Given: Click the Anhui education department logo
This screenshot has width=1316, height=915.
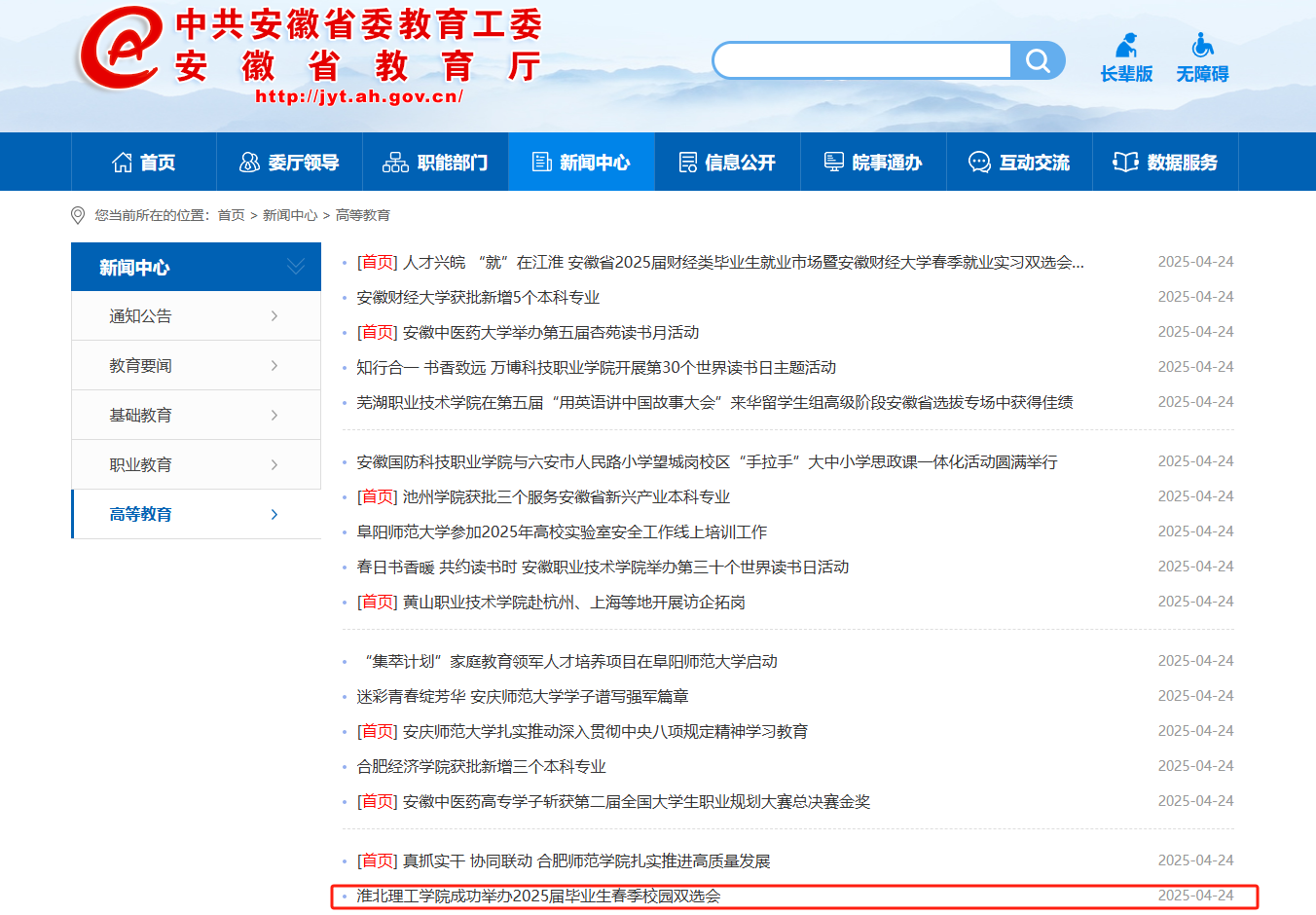Looking at the screenshot, I should point(120,49).
